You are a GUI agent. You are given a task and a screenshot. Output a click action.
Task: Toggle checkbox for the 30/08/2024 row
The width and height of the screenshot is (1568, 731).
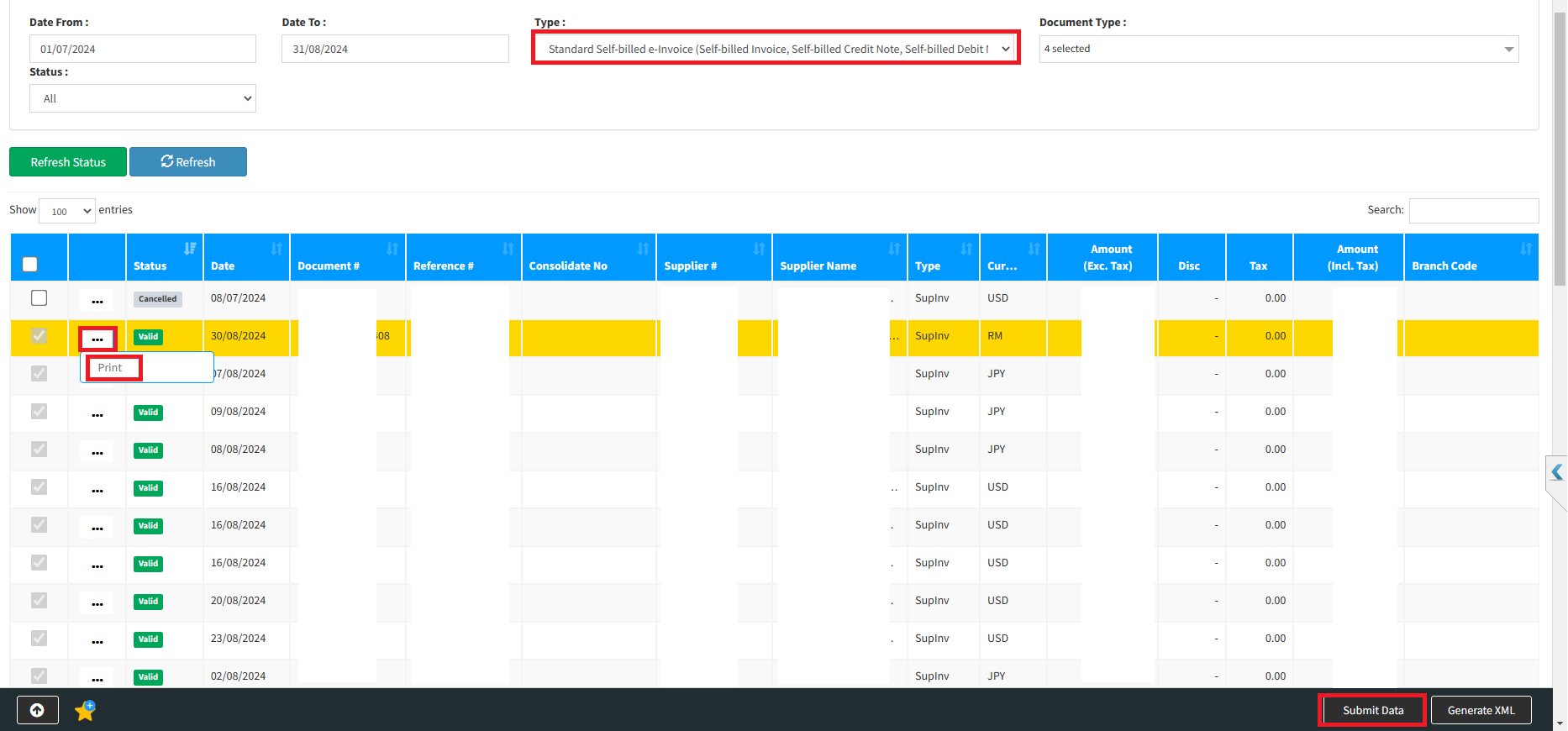point(39,336)
